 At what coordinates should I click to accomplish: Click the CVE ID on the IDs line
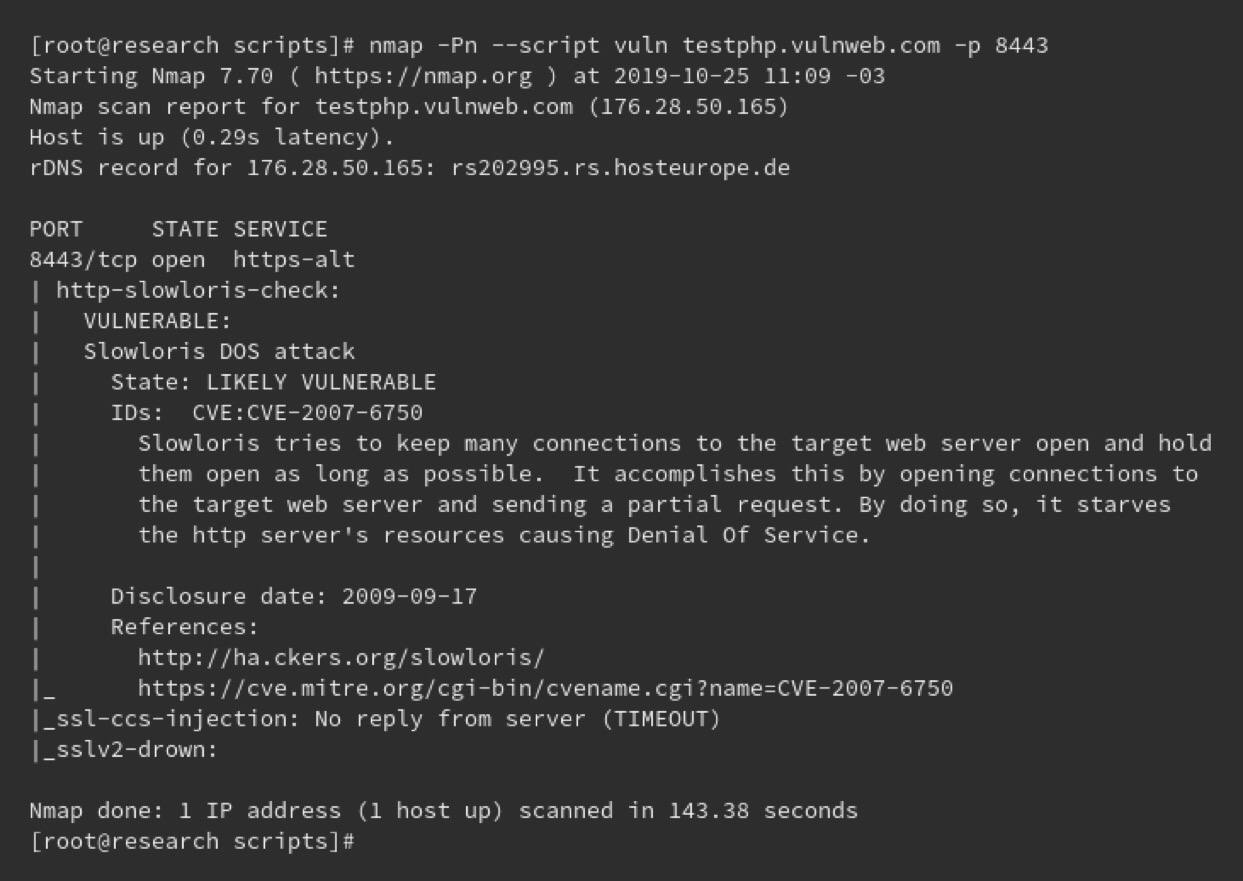[307, 413]
